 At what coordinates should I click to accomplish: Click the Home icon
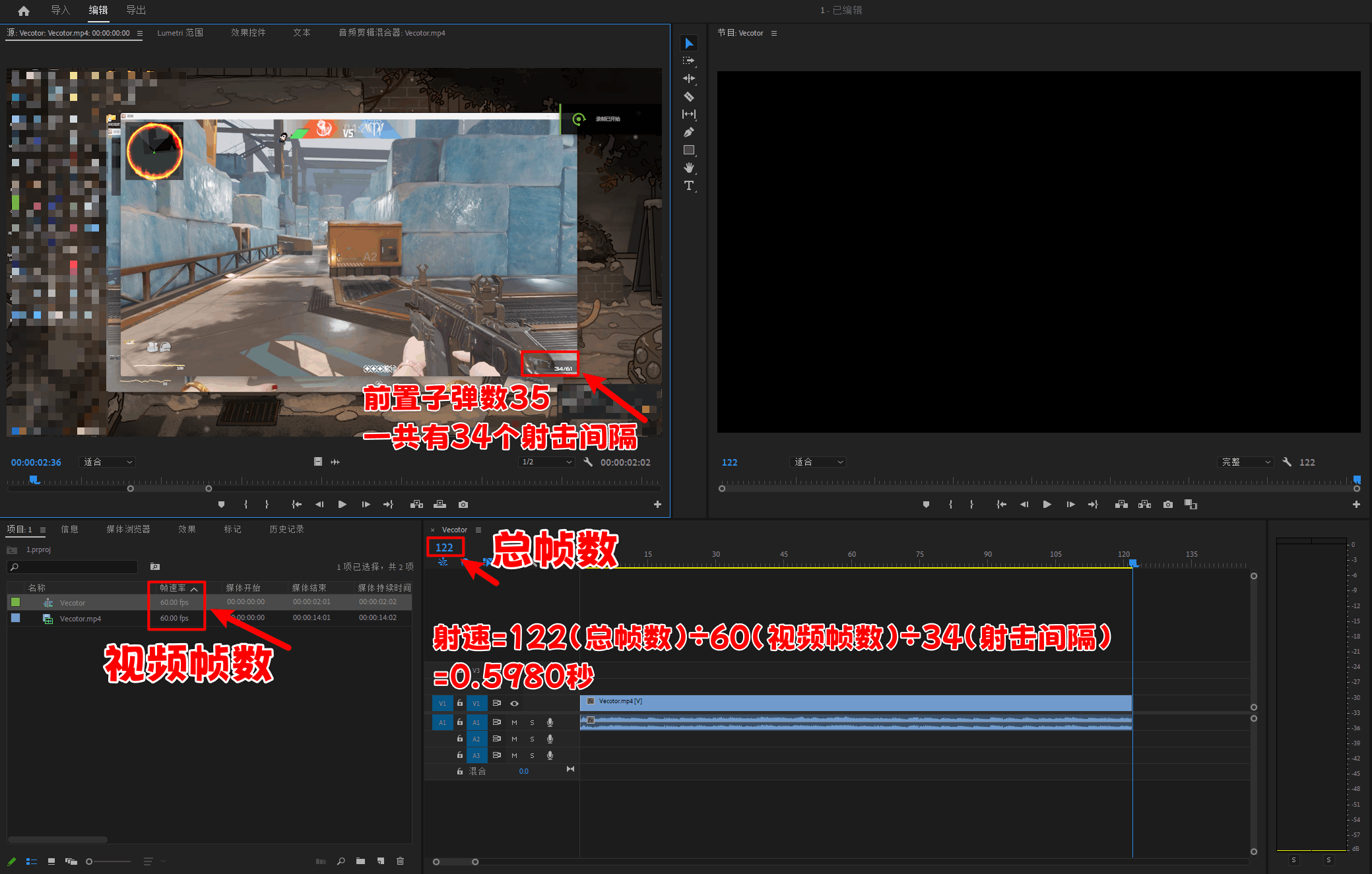(x=24, y=11)
